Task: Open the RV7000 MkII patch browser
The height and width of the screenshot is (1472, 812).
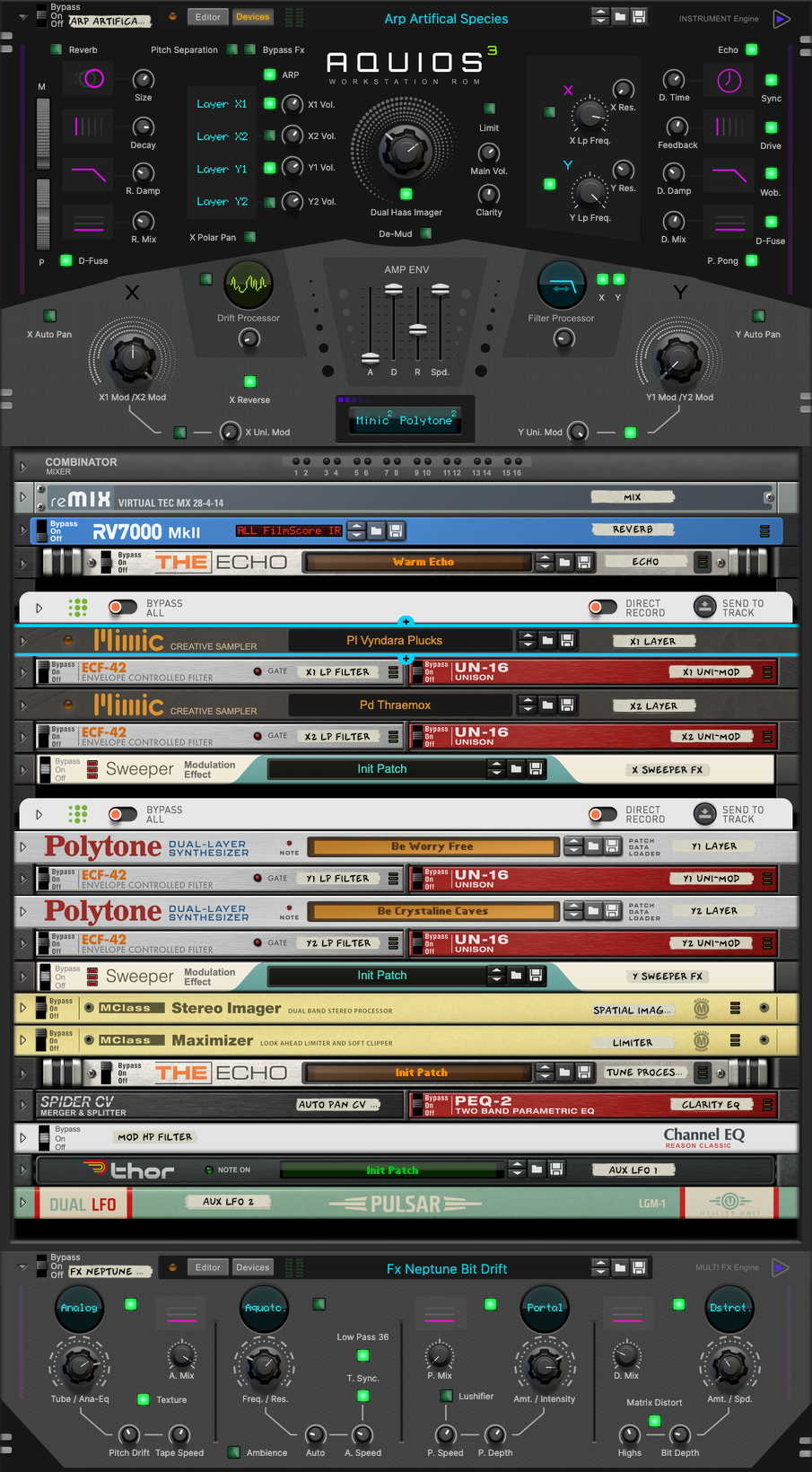Action: (x=376, y=530)
